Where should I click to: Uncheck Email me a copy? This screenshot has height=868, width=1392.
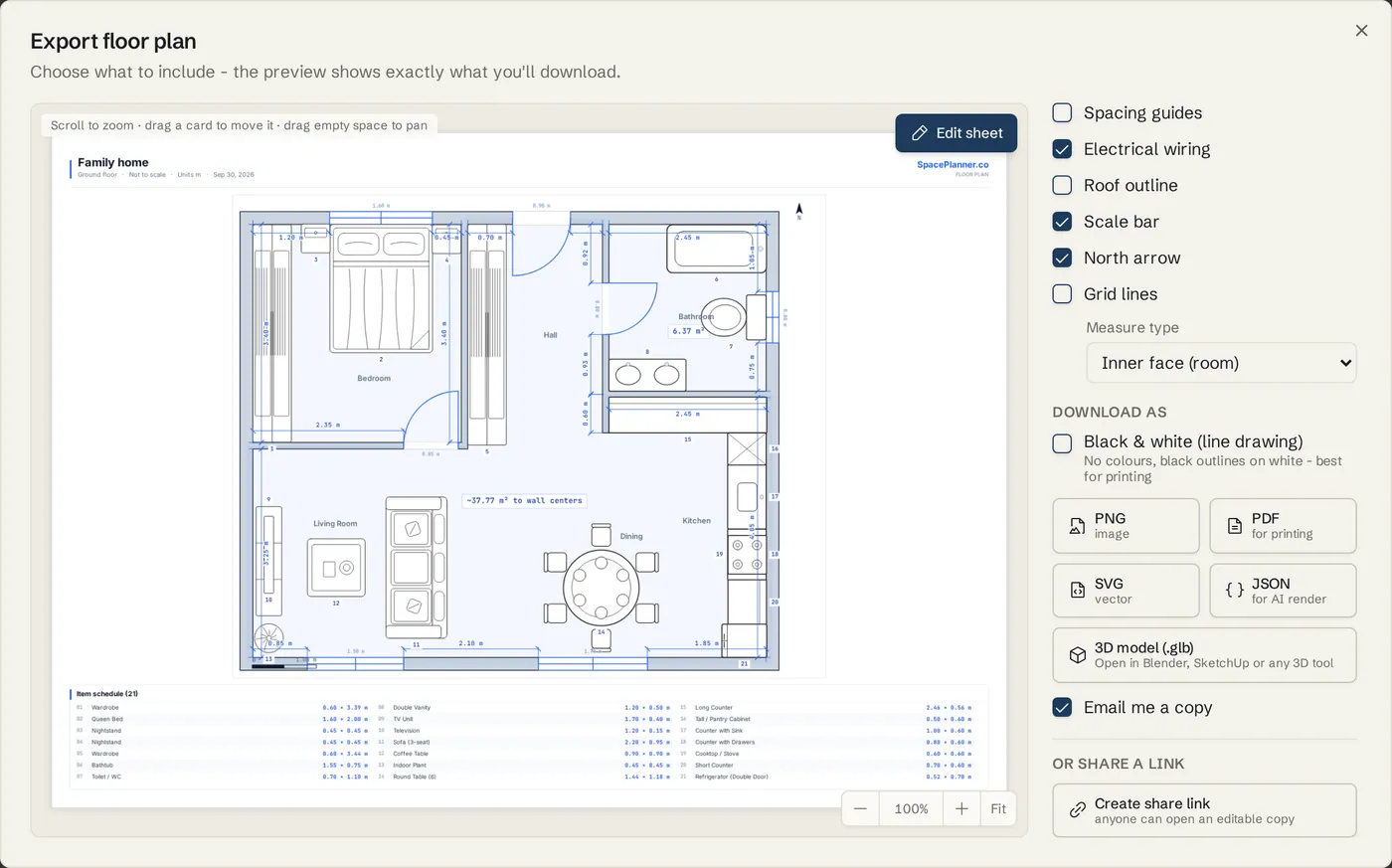[x=1062, y=707]
